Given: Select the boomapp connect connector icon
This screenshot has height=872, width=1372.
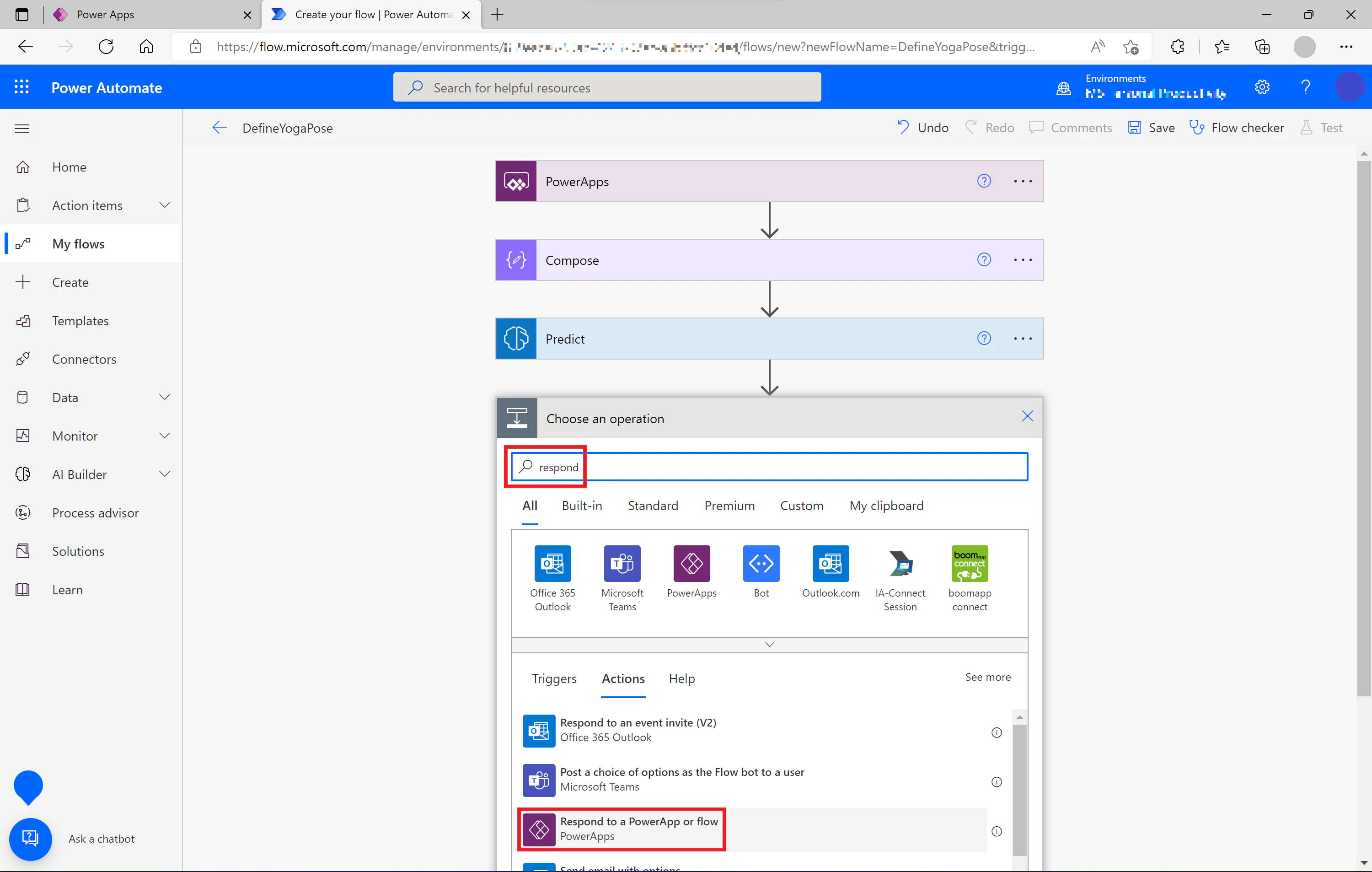Looking at the screenshot, I should pos(970,564).
